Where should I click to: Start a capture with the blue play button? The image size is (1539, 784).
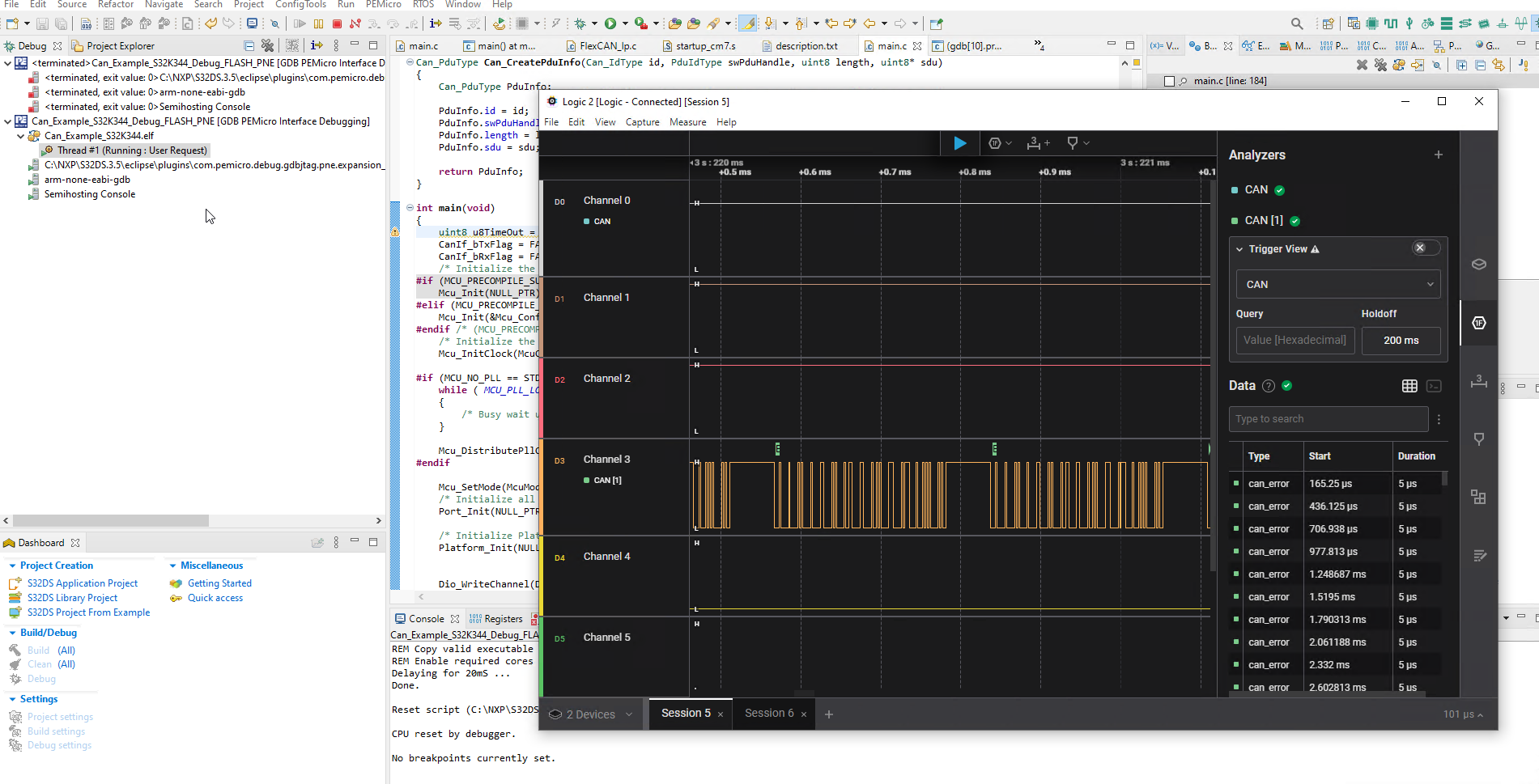[959, 143]
